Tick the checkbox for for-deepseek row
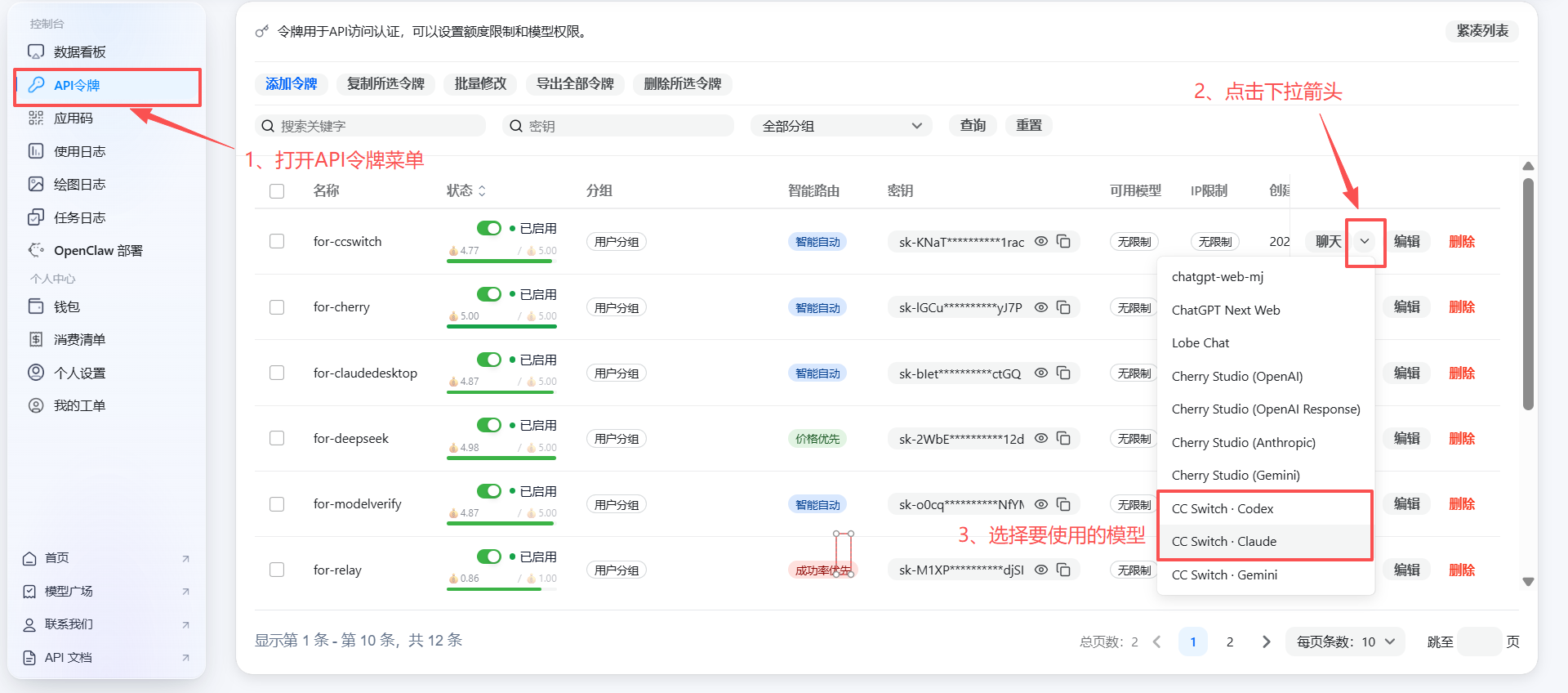The width and height of the screenshot is (1568, 693). (277, 438)
